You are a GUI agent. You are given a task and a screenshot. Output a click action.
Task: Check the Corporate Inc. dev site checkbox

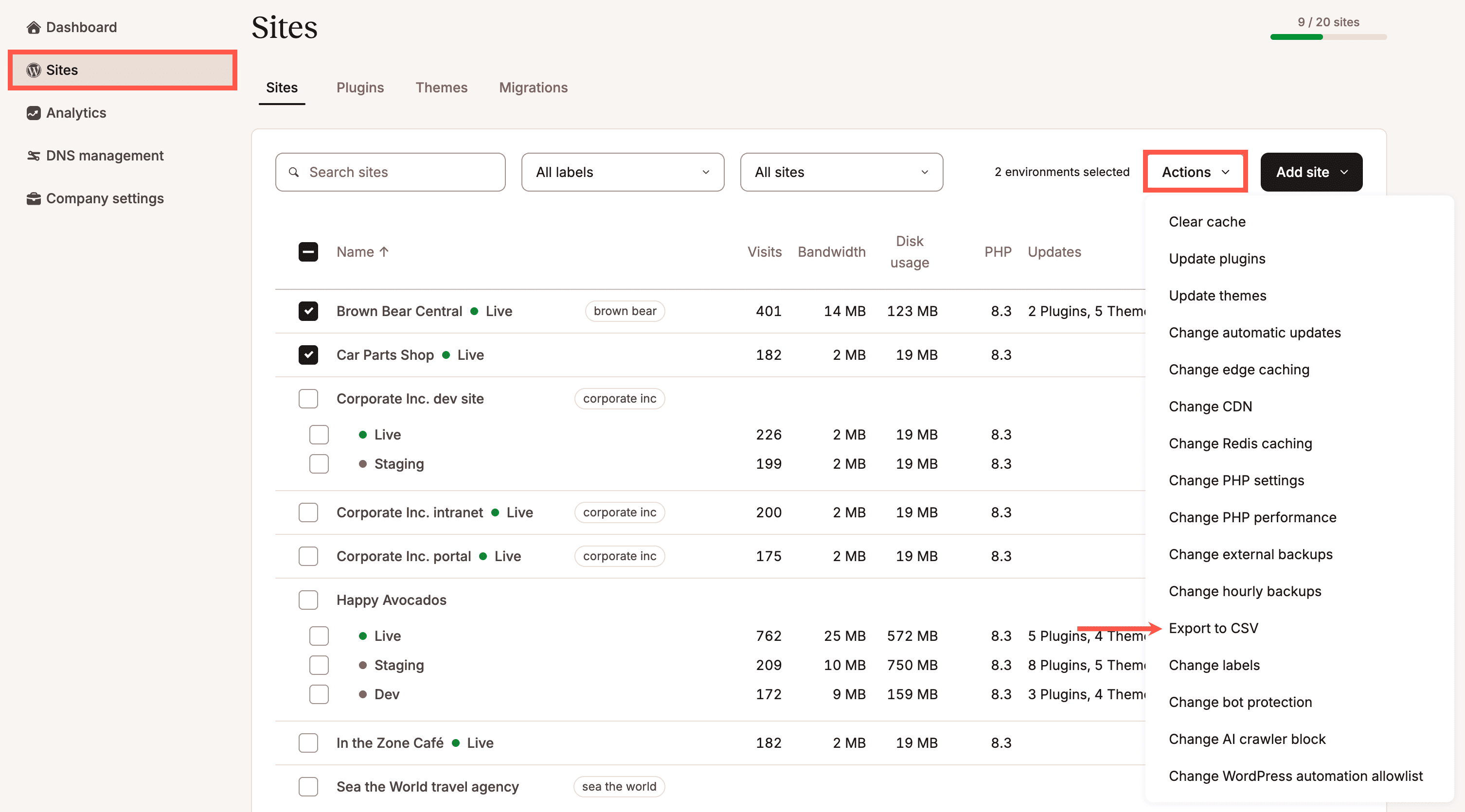(308, 399)
